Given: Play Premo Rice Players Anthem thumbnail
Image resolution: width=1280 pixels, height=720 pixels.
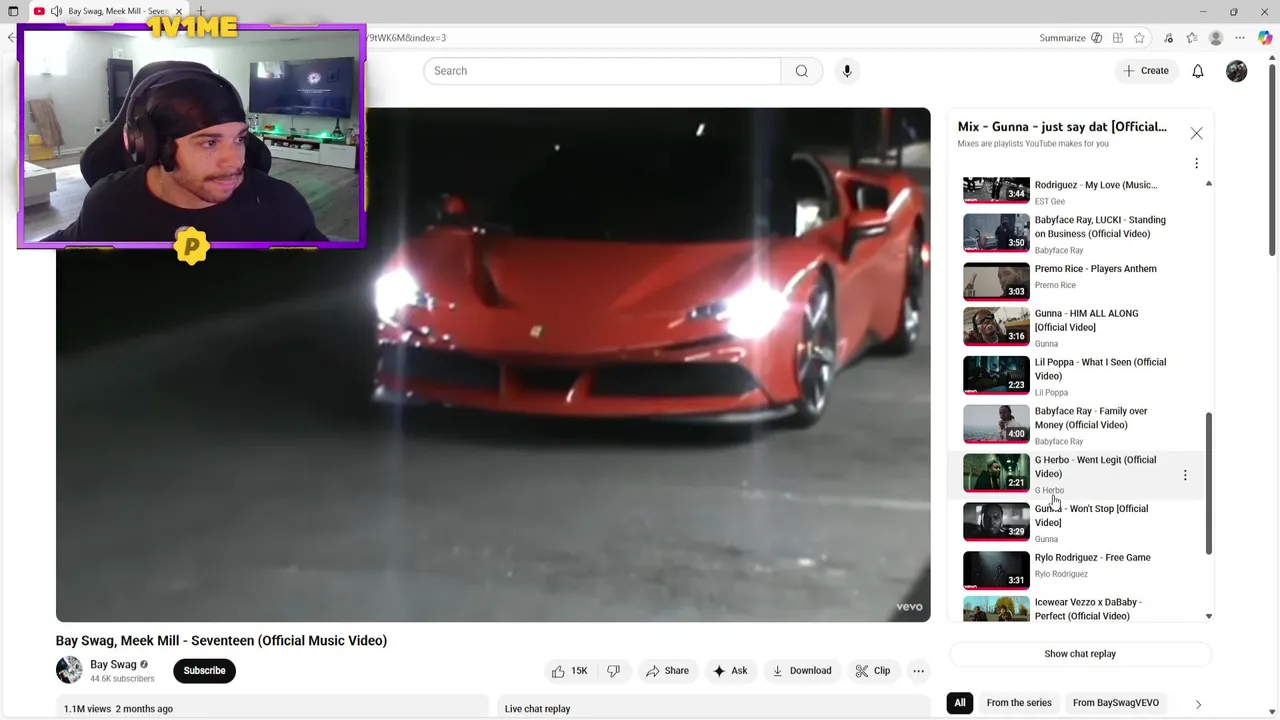Looking at the screenshot, I should click(996, 281).
